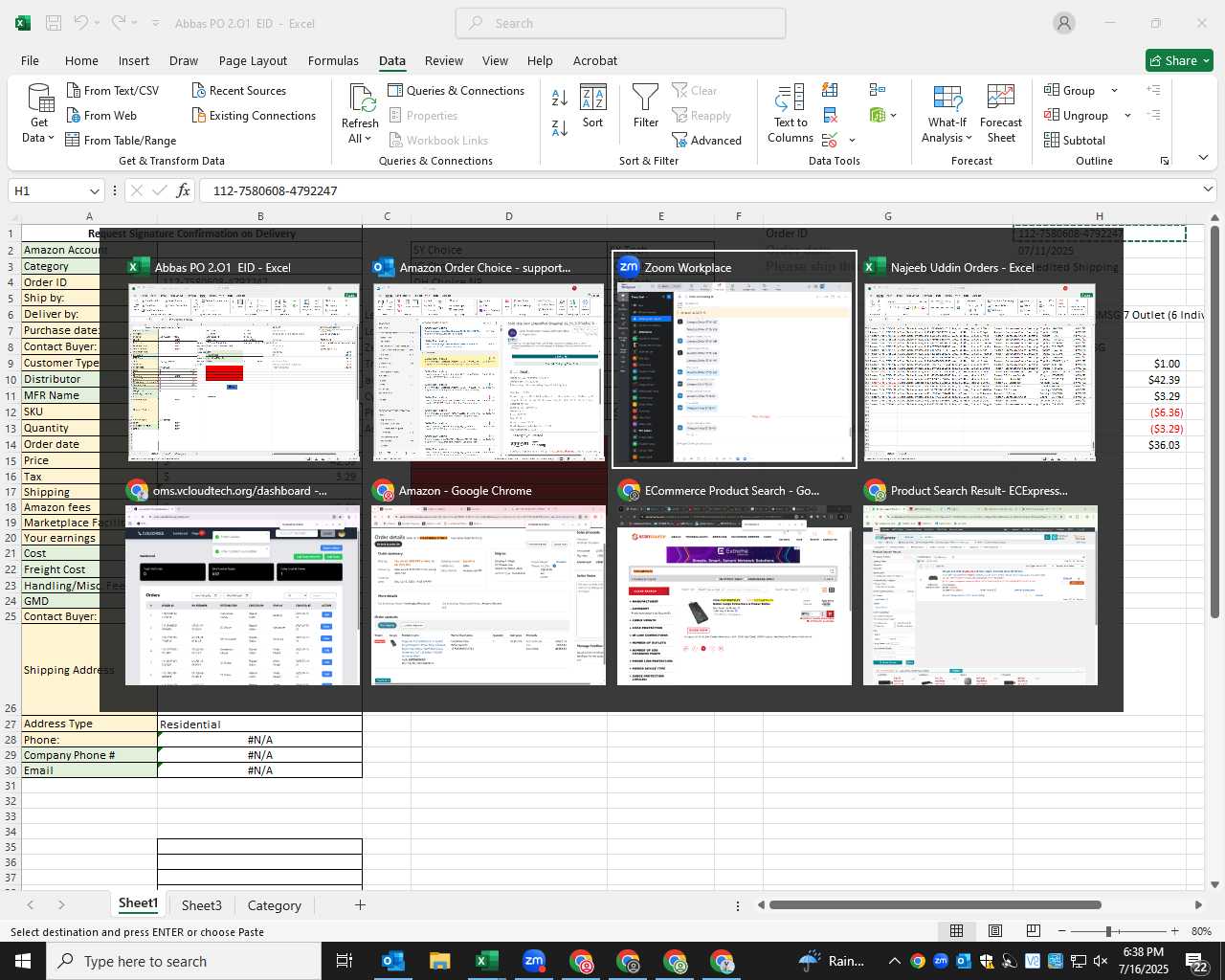The height and width of the screenshot is (980, 1225).
Task: Open the Name Box dropdown arrow
Action: (94, 190)
